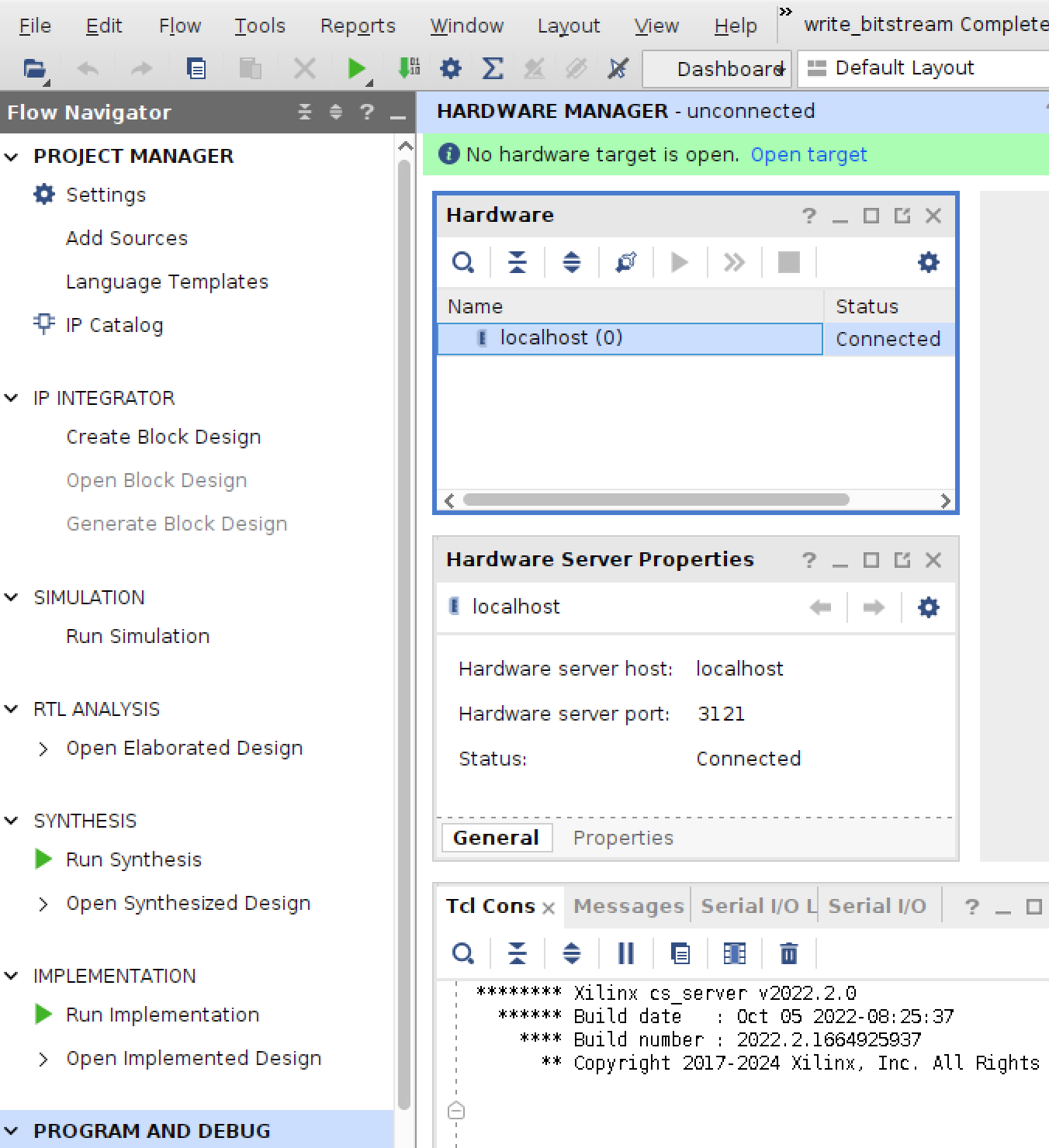Open the Dashboard dropdown
Screen dimensions: 1049x1148
point(717,69)
